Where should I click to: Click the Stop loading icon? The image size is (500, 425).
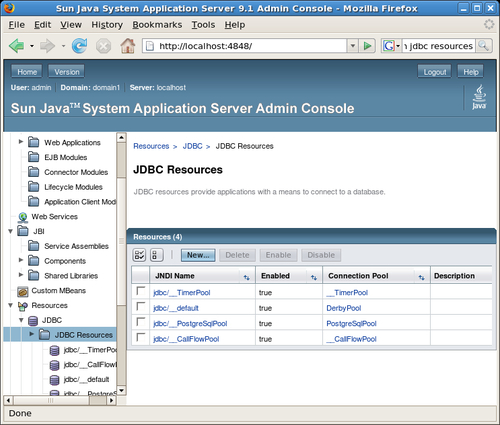[104, 46]
